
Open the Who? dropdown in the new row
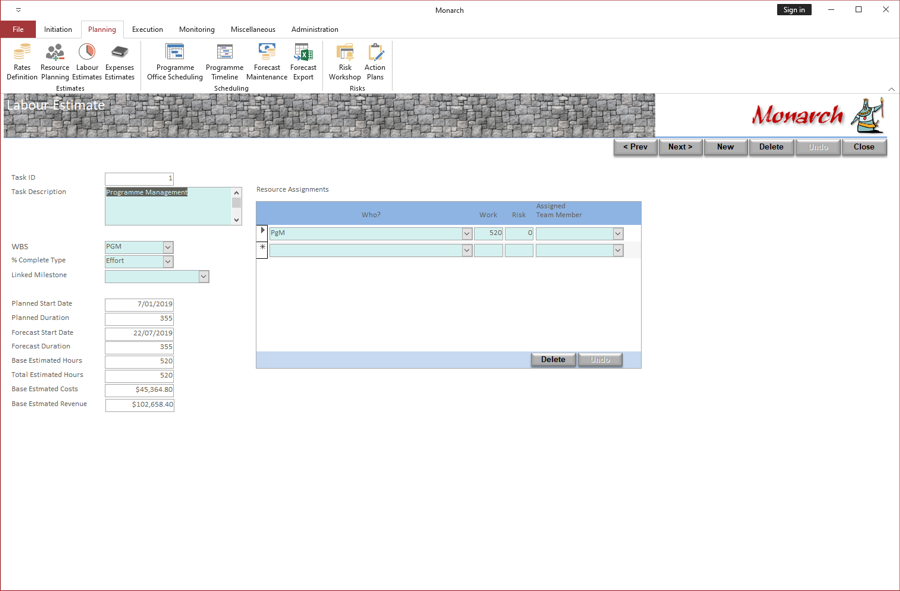pyautogui.click(x=467, y=251)
